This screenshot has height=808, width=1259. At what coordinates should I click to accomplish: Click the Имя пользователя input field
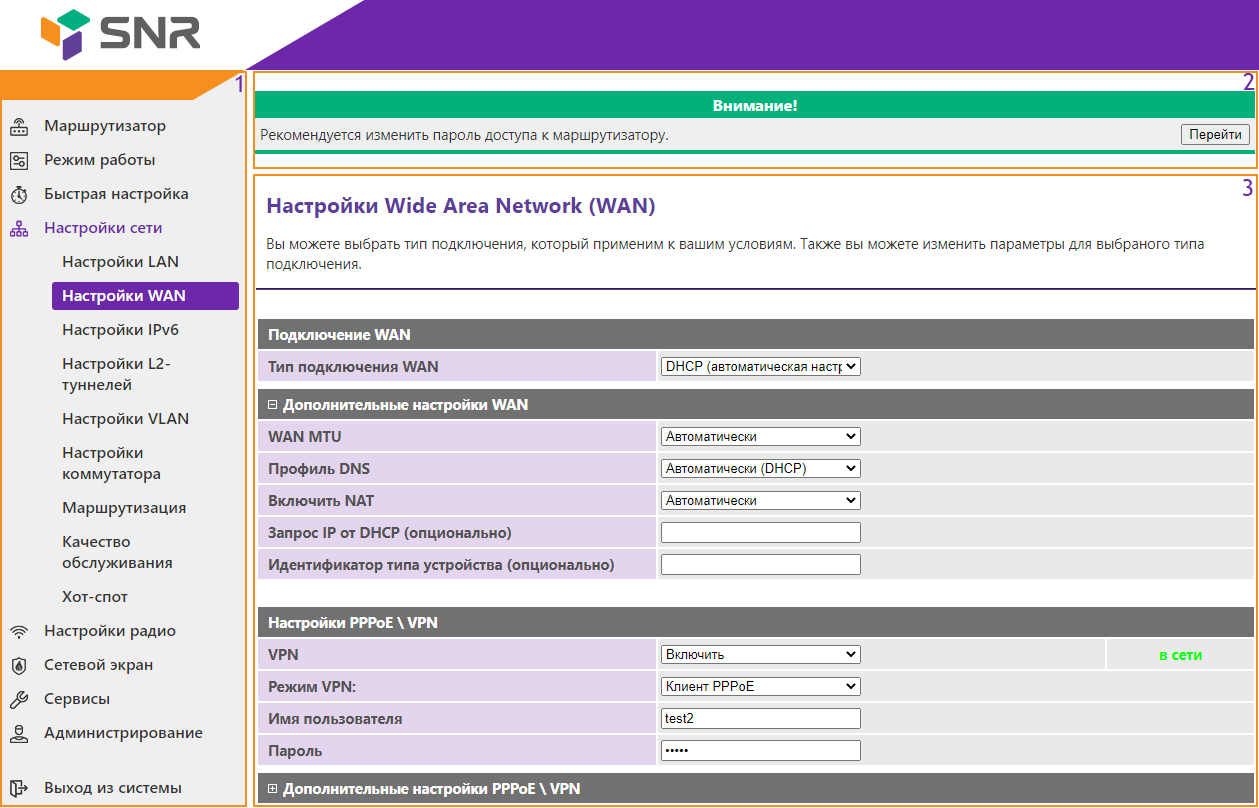(760, 719)
